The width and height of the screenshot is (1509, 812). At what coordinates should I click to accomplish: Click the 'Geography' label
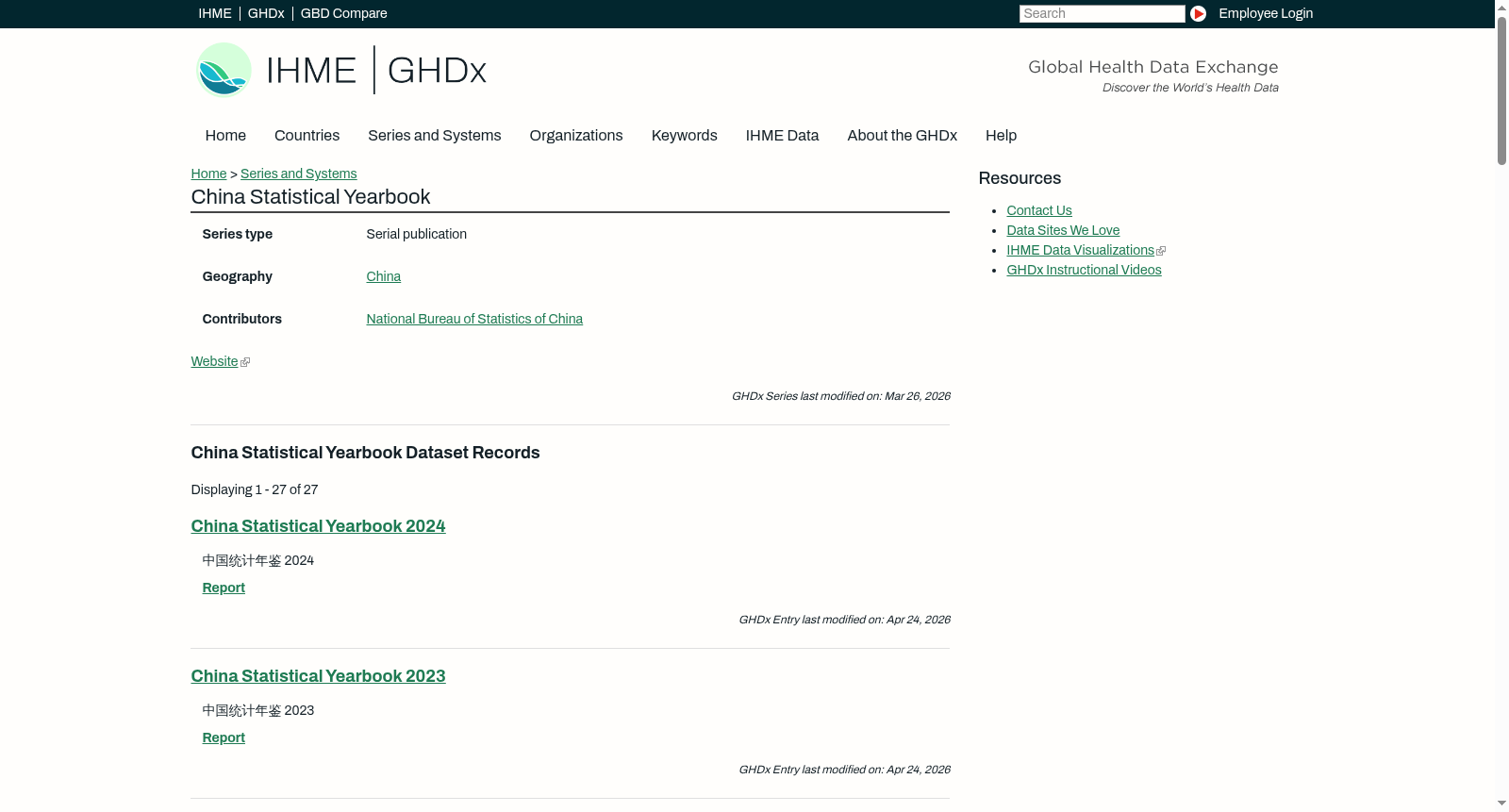point(237,276)
